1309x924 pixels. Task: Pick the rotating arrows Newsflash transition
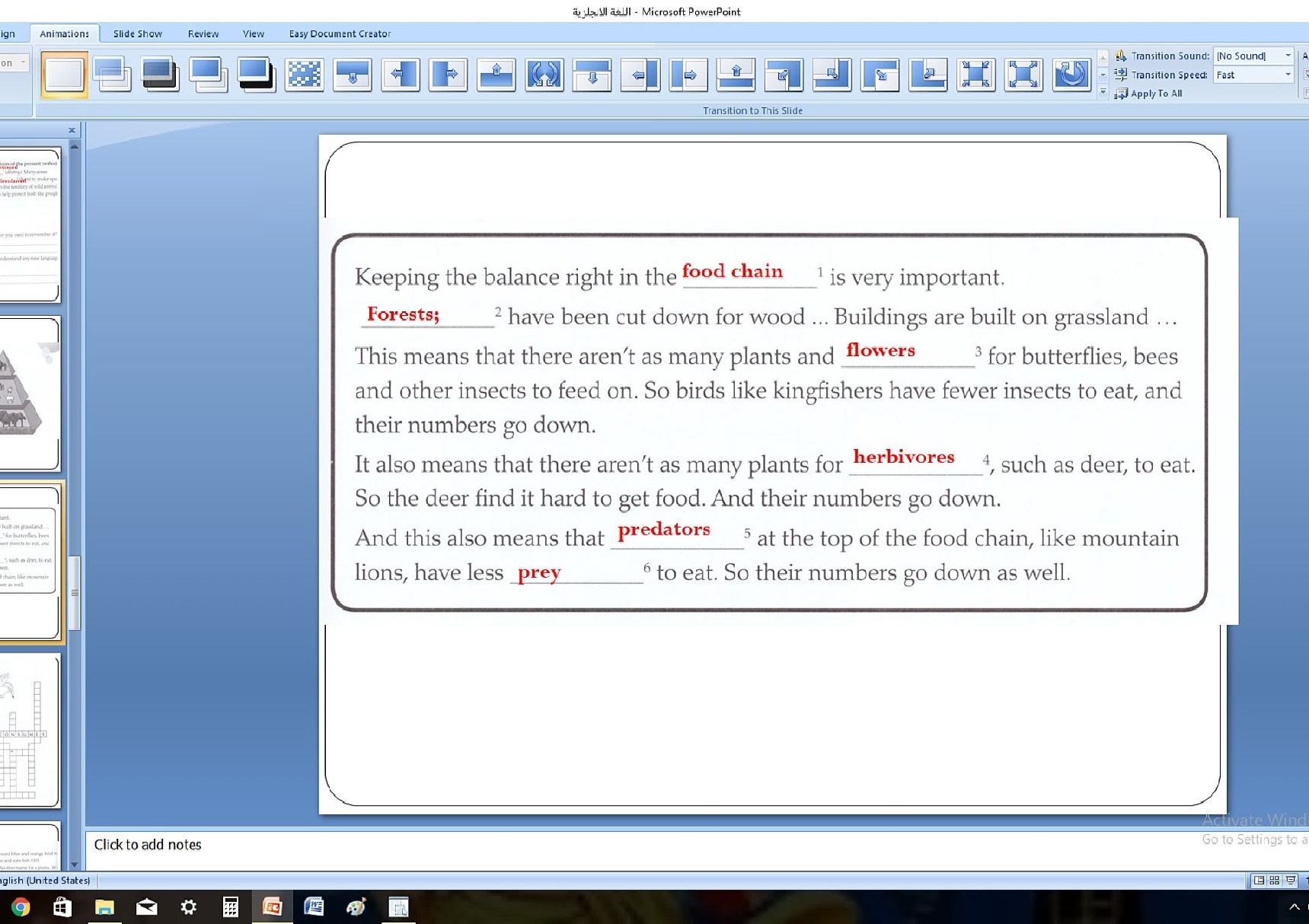tap(544, 75)
